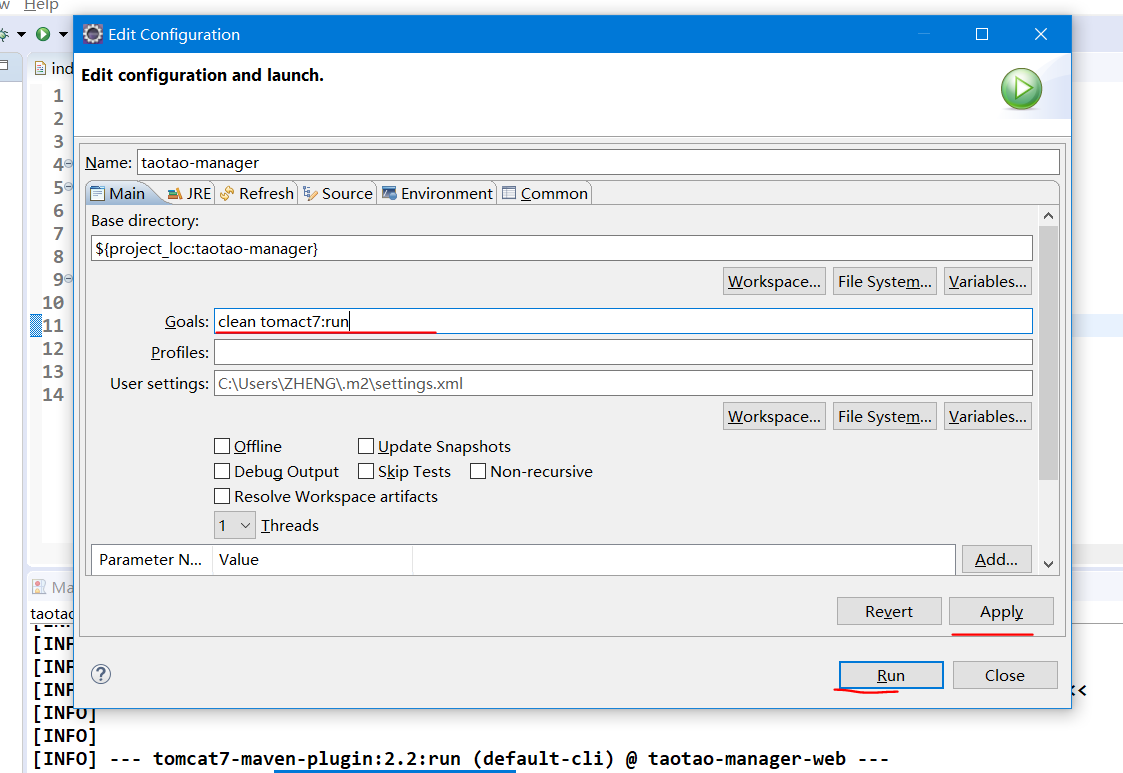The width and height of the screenshot is (1123, 773).
Task: Click the Refresh tab icon
Action: (x=227, y=193)
